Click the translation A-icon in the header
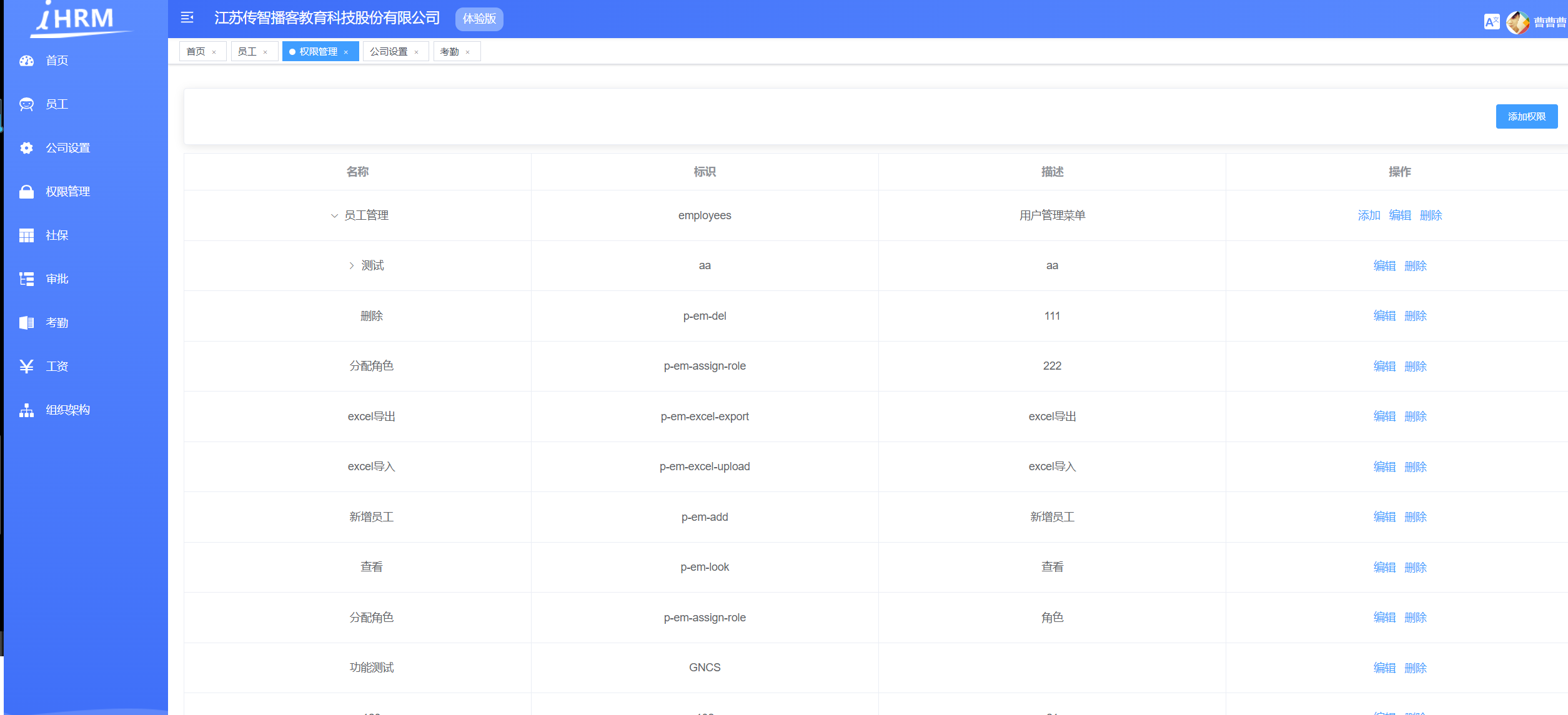This screenshot has height=715, width=1568. pos(1492,21)
